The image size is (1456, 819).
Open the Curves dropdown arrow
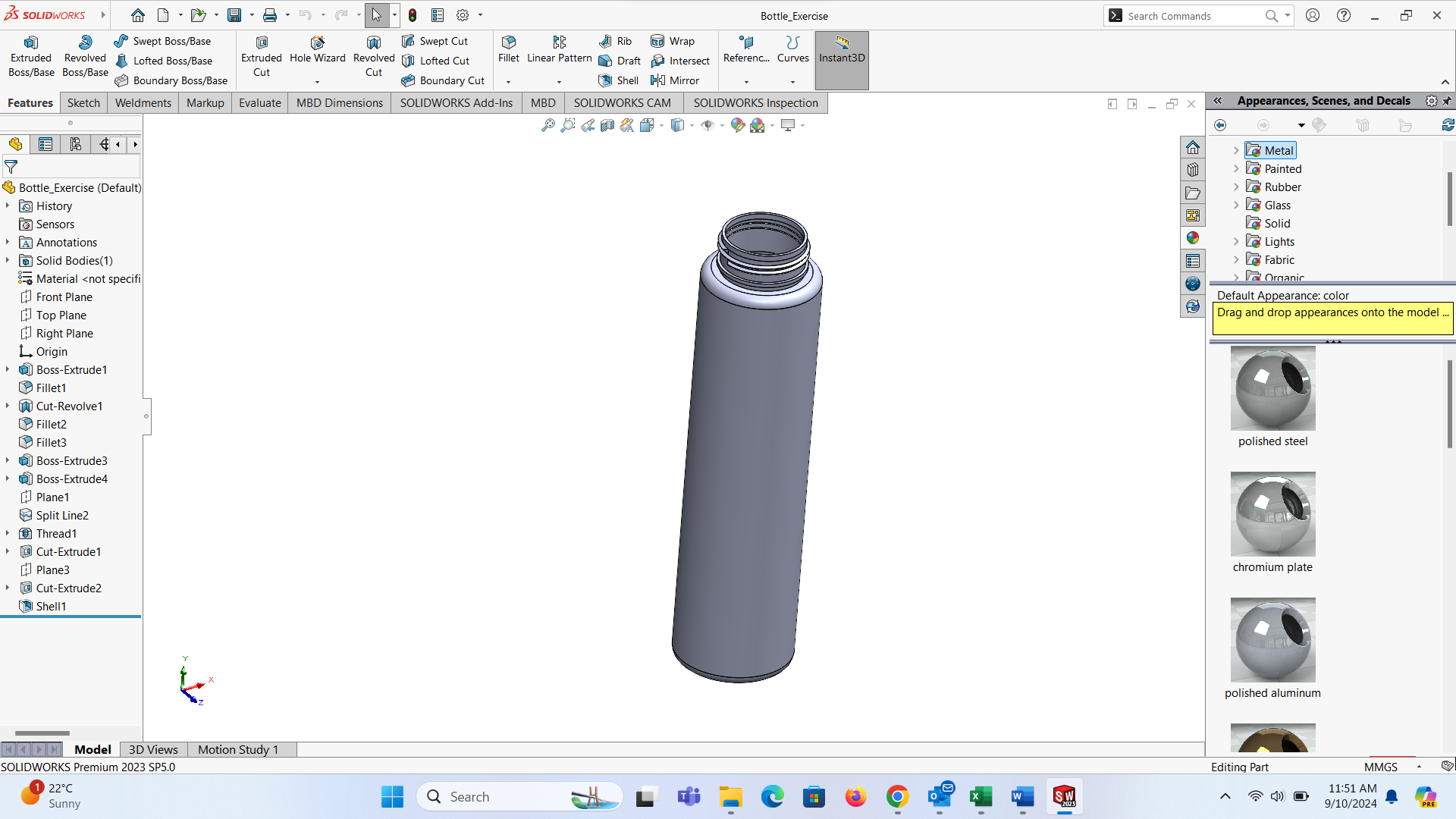793,81
